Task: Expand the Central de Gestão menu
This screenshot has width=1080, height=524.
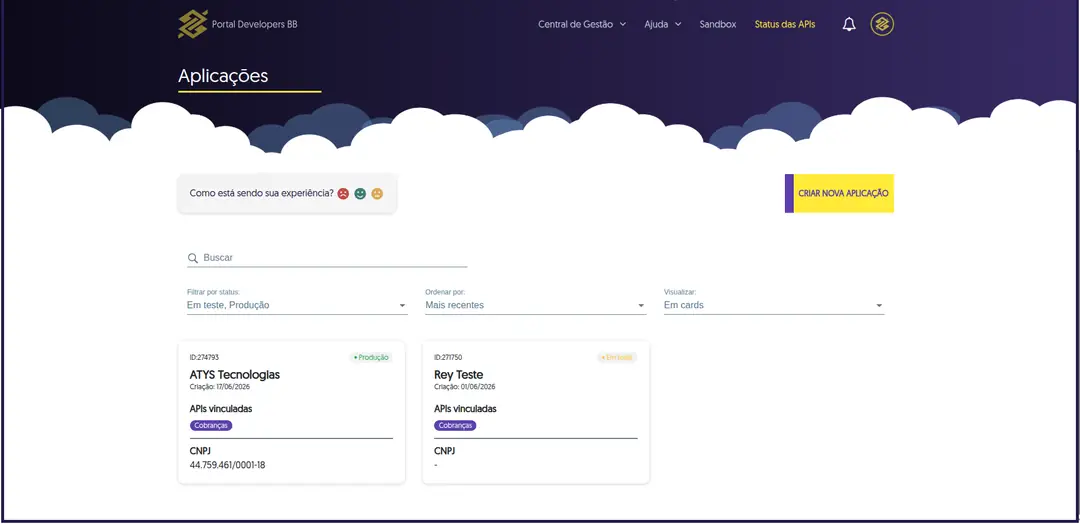Action: [582, 24]
